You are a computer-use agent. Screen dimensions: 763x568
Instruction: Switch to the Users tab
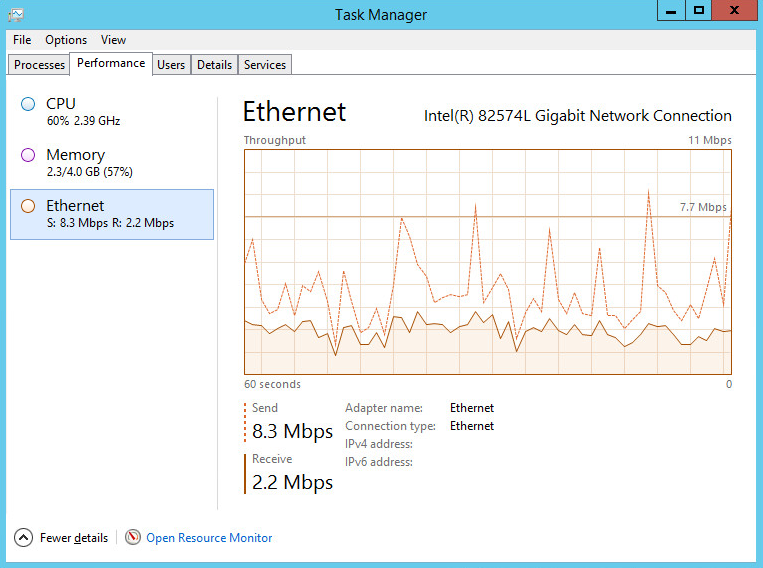[x=171, y=65]
